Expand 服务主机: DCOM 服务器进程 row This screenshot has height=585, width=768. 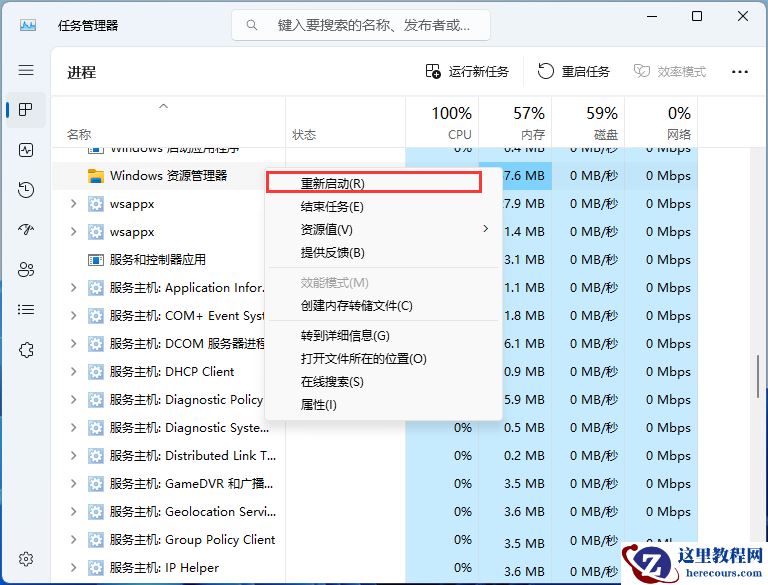[x=73, y=343]
